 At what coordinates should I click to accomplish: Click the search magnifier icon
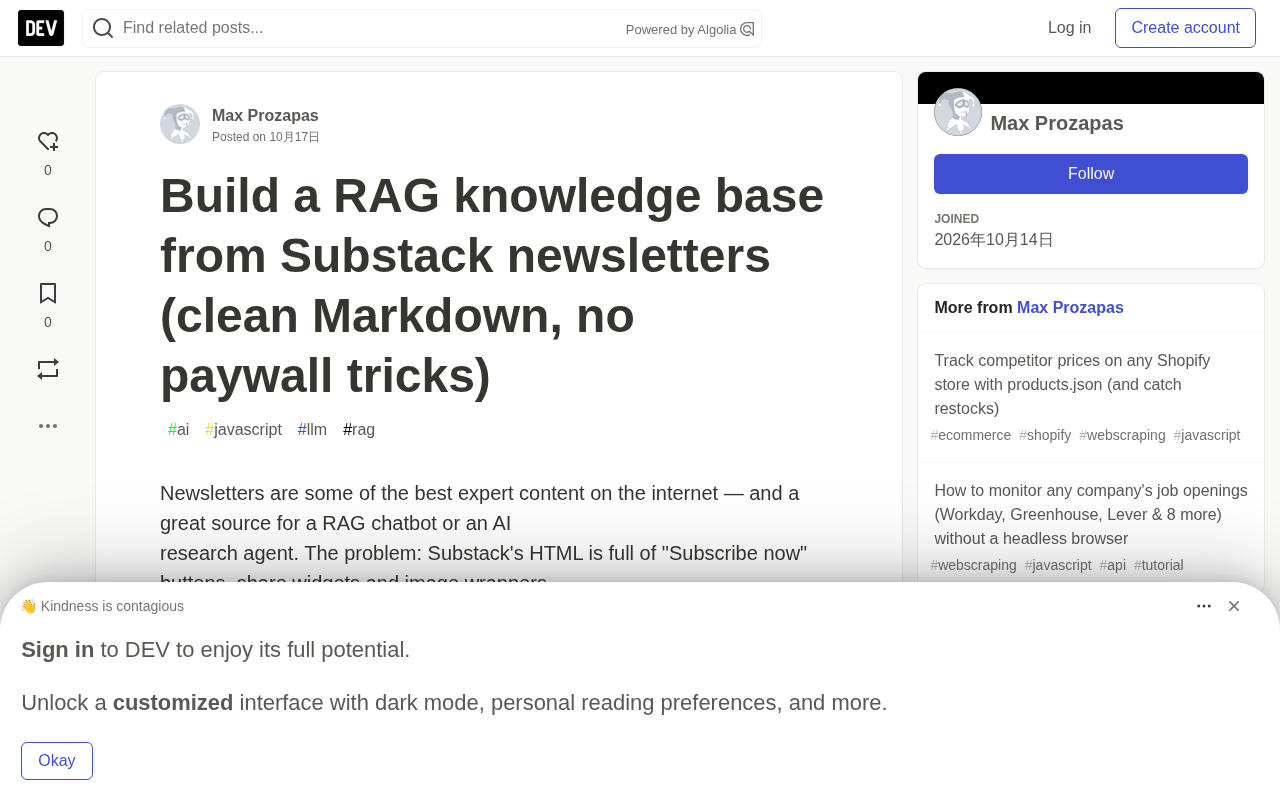(x=103, y=28)
